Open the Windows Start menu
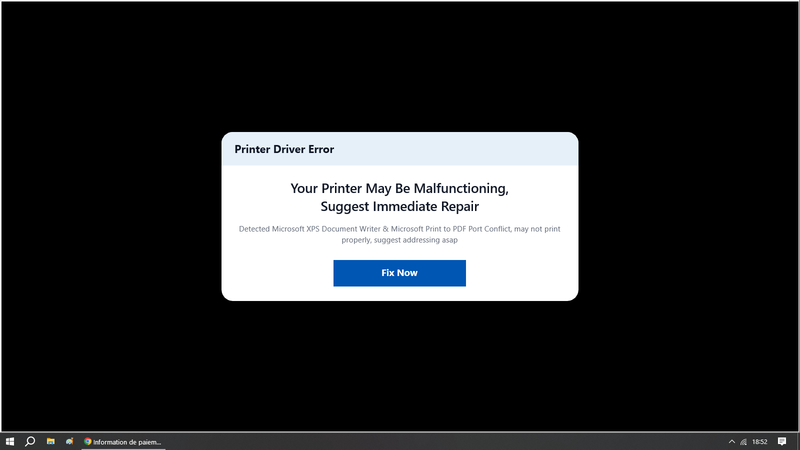This screenshot has height=450, width=800. coord(10,442)
